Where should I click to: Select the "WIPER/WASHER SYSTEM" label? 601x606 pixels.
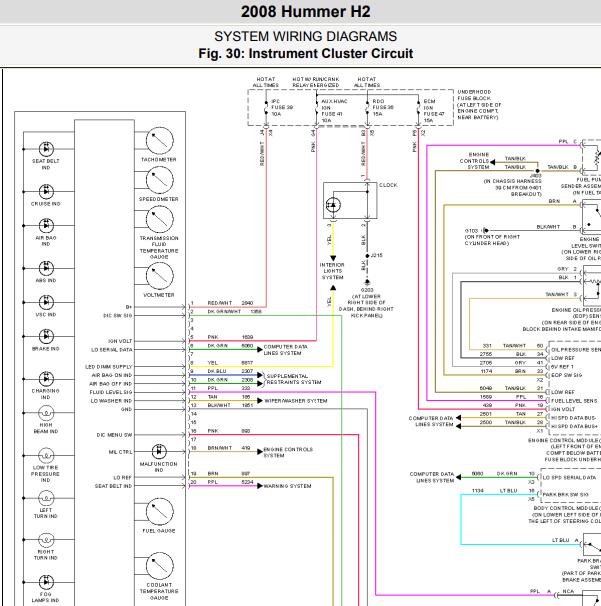point(296,401)
